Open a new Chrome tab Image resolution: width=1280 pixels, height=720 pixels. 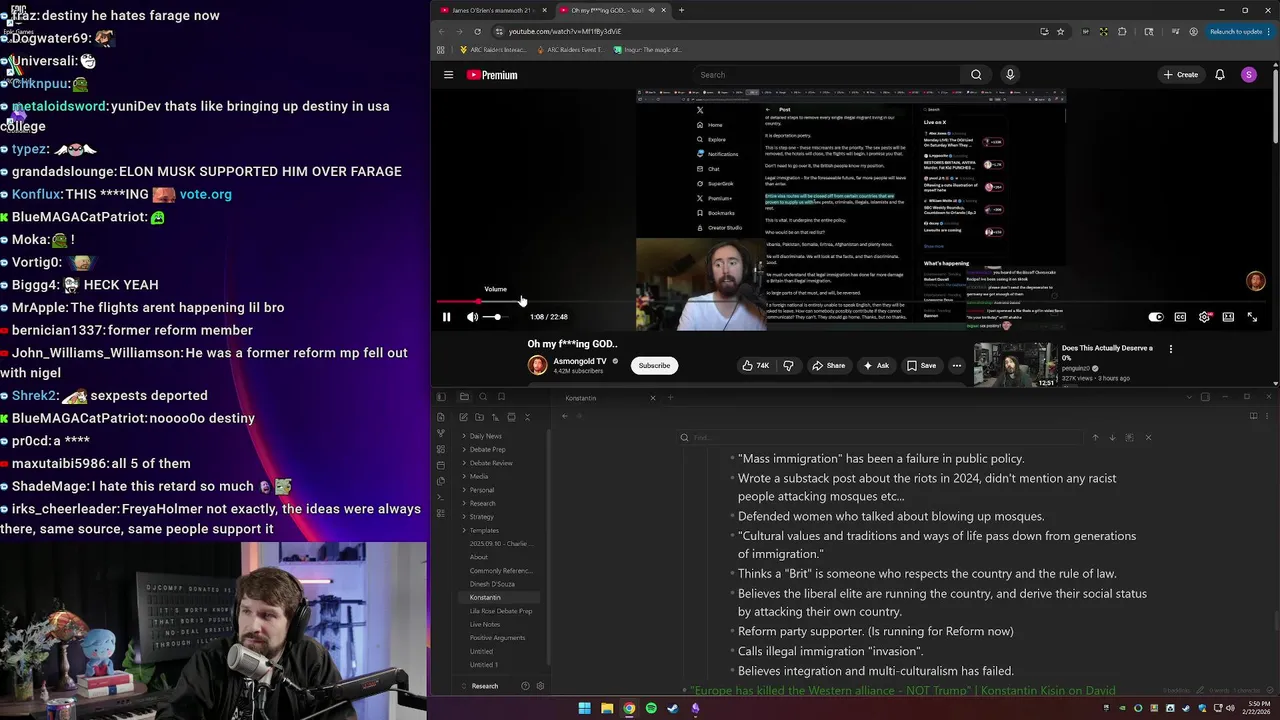pos(681,10)
